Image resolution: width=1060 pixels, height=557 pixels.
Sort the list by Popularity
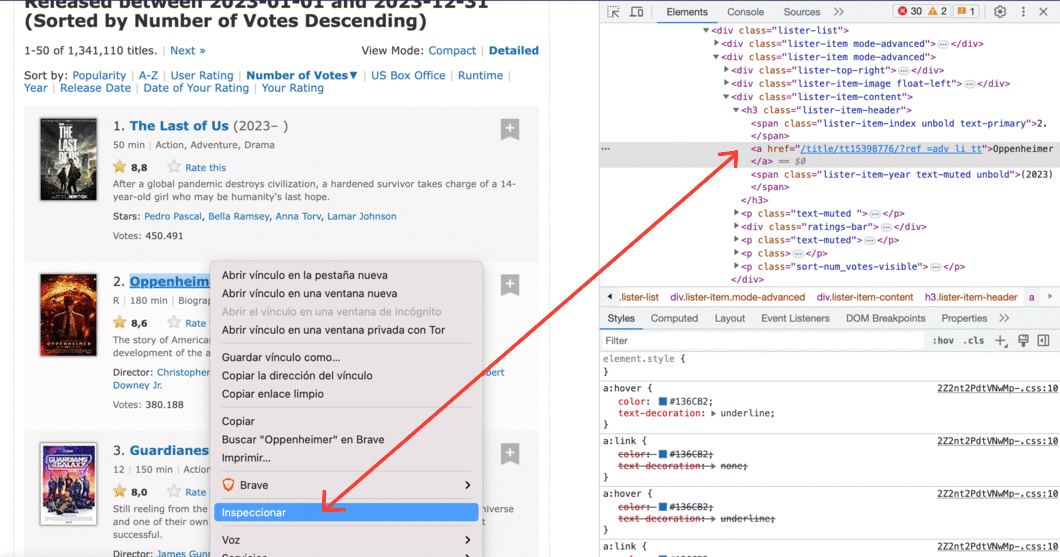(99, 75)
